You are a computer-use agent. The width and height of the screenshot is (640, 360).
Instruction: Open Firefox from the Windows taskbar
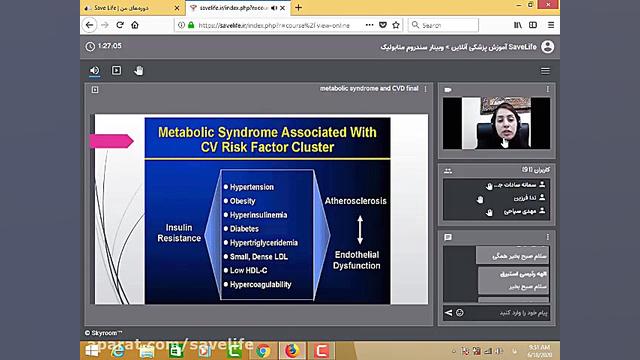tap(292, 351)
